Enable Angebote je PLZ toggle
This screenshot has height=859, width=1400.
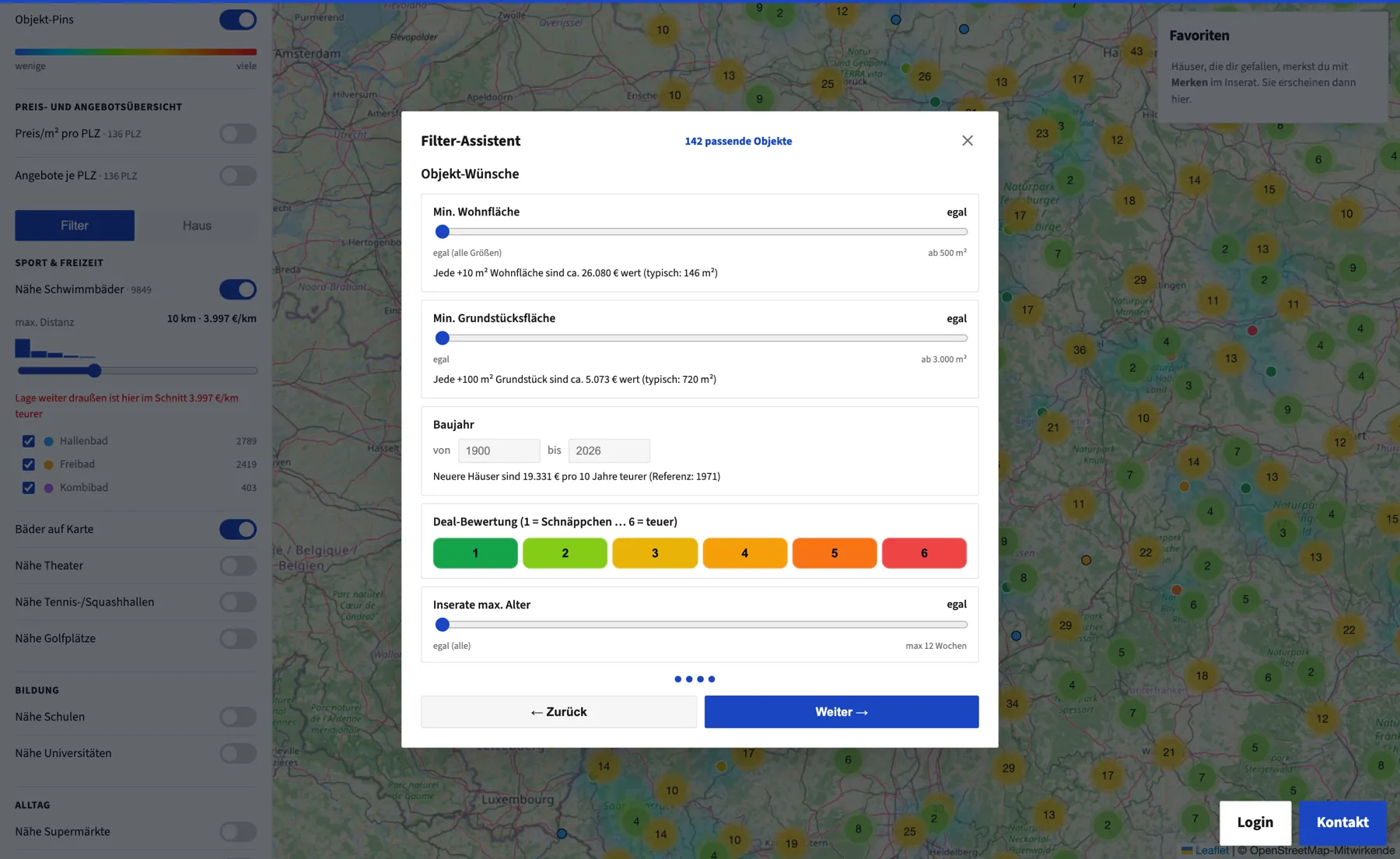tap(238, 176)
